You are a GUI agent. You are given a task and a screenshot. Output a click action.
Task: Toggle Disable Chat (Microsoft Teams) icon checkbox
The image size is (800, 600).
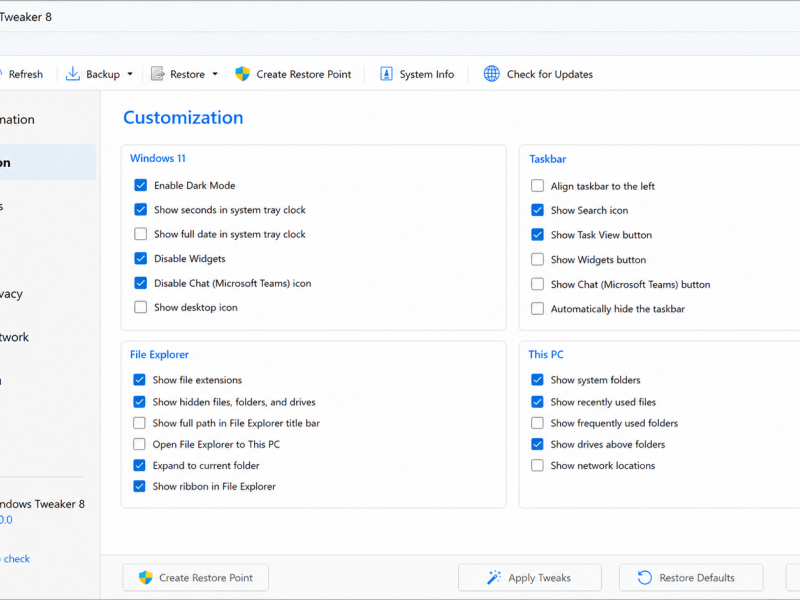(140, 283)
